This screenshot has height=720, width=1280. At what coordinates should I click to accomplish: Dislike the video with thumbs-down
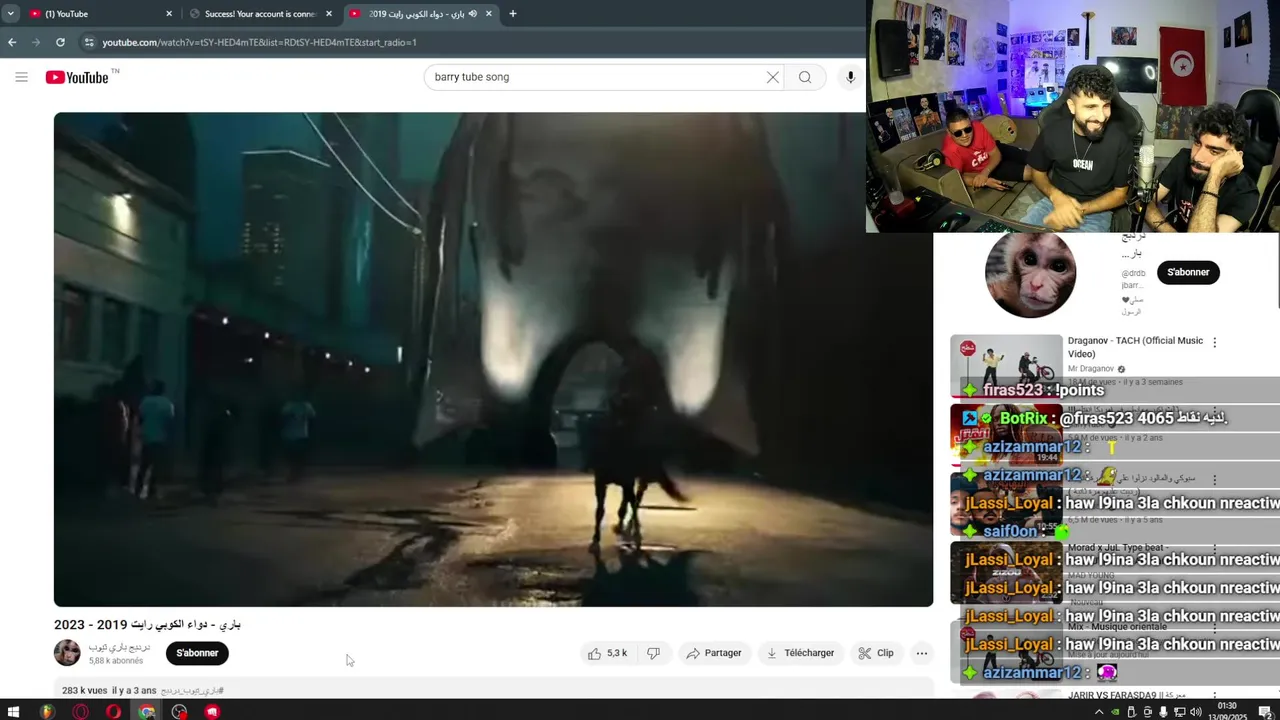[653, 653]
